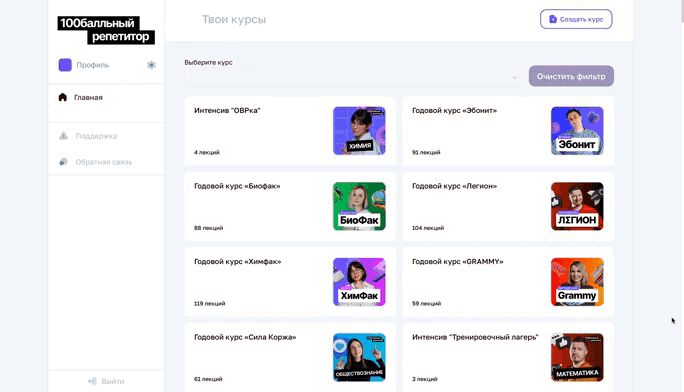This screenshot has width=684, height=392.
Task: Open the Годовой курс «Легион» card
Action: (x=508, y=206)
